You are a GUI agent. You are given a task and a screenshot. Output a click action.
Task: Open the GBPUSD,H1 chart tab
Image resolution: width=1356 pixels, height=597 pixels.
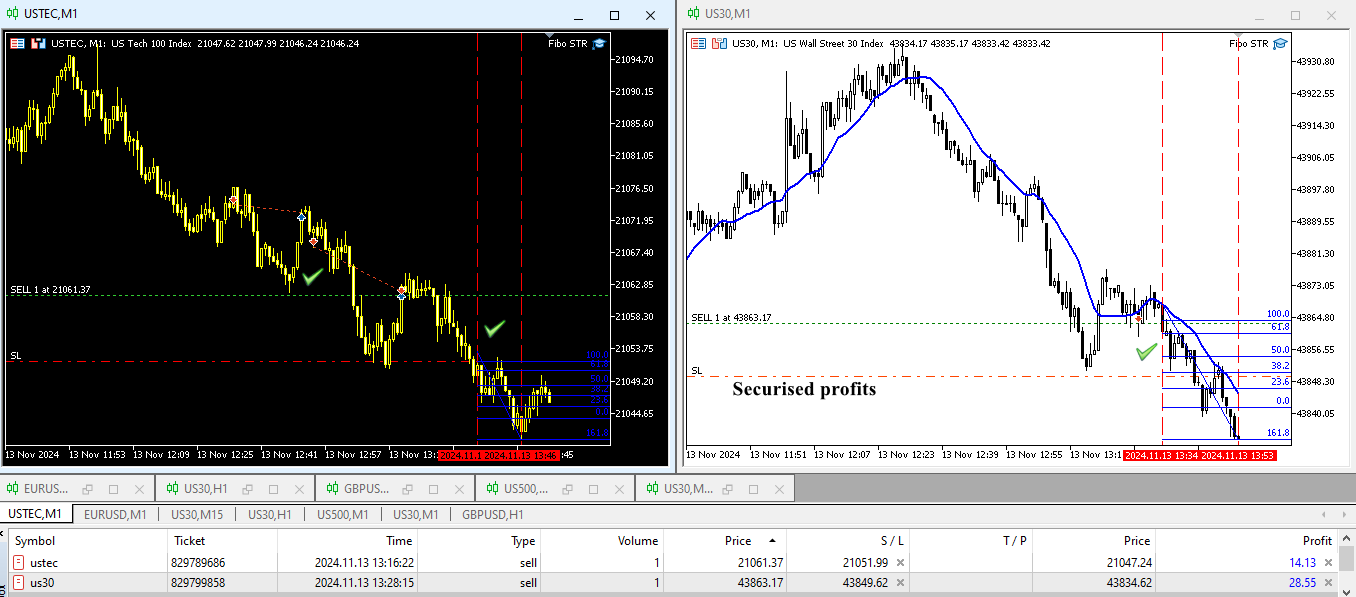coord(492,515)
